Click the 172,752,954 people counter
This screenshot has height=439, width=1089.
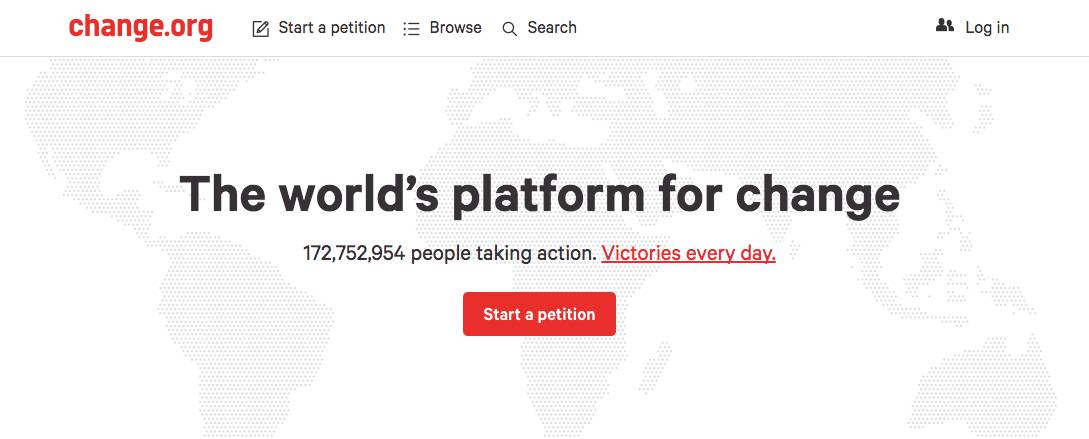click(354, 254)
